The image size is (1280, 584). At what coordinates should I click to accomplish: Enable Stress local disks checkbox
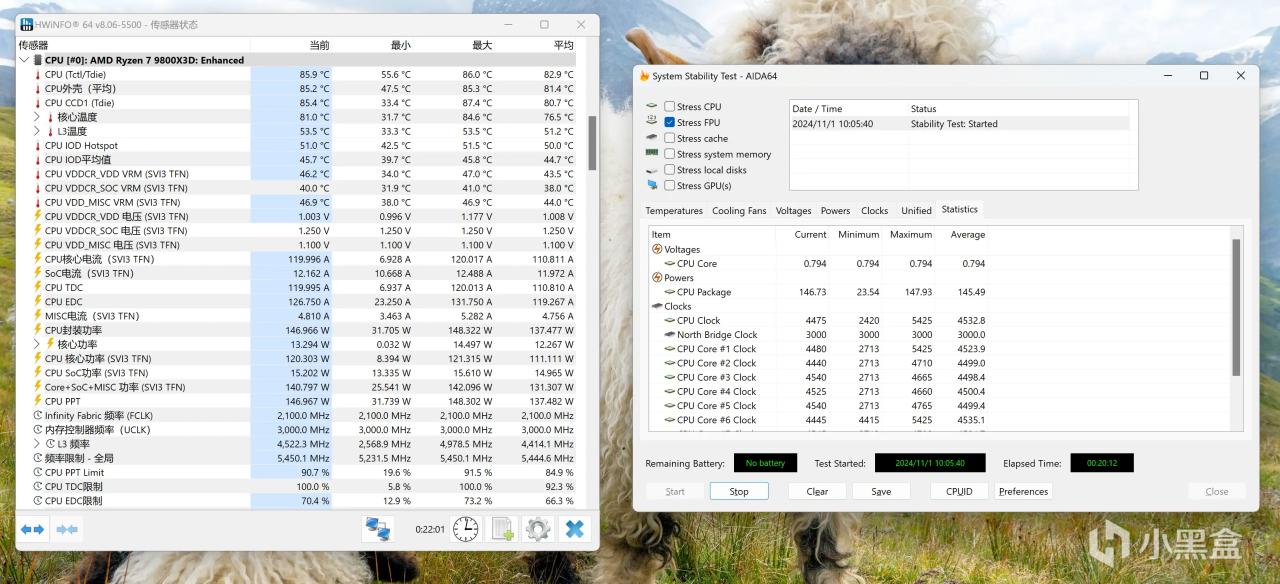[669, 170]
